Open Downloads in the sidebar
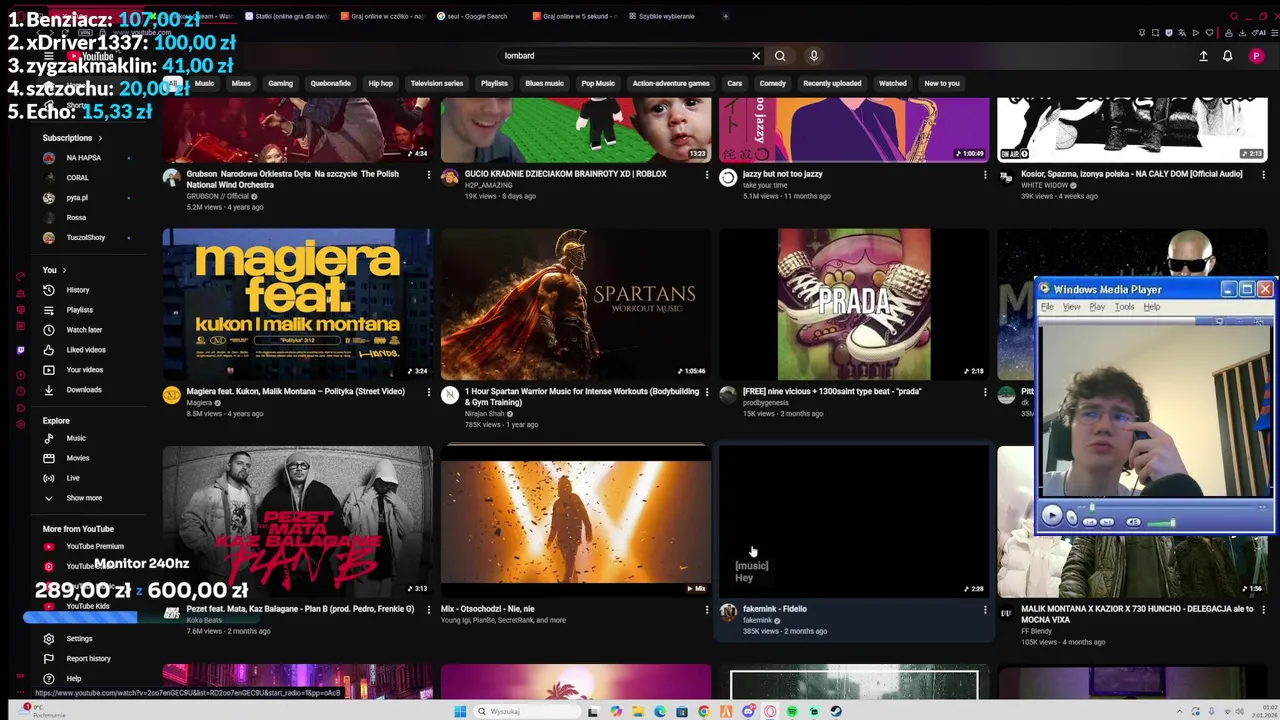The width and height of the screenshot is (1280, 720). (x=84, y=390)
